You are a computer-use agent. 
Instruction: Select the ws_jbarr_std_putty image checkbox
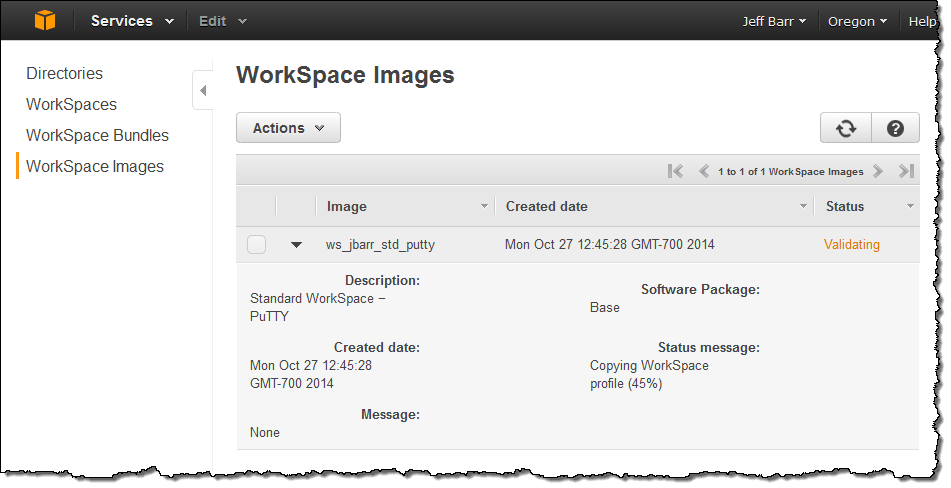pos(257,245)
